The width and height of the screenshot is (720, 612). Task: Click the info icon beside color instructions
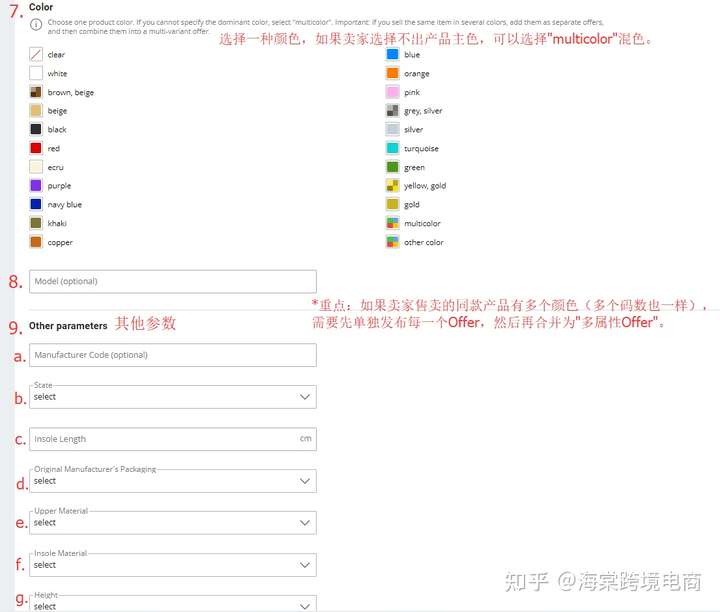(36, 25)
